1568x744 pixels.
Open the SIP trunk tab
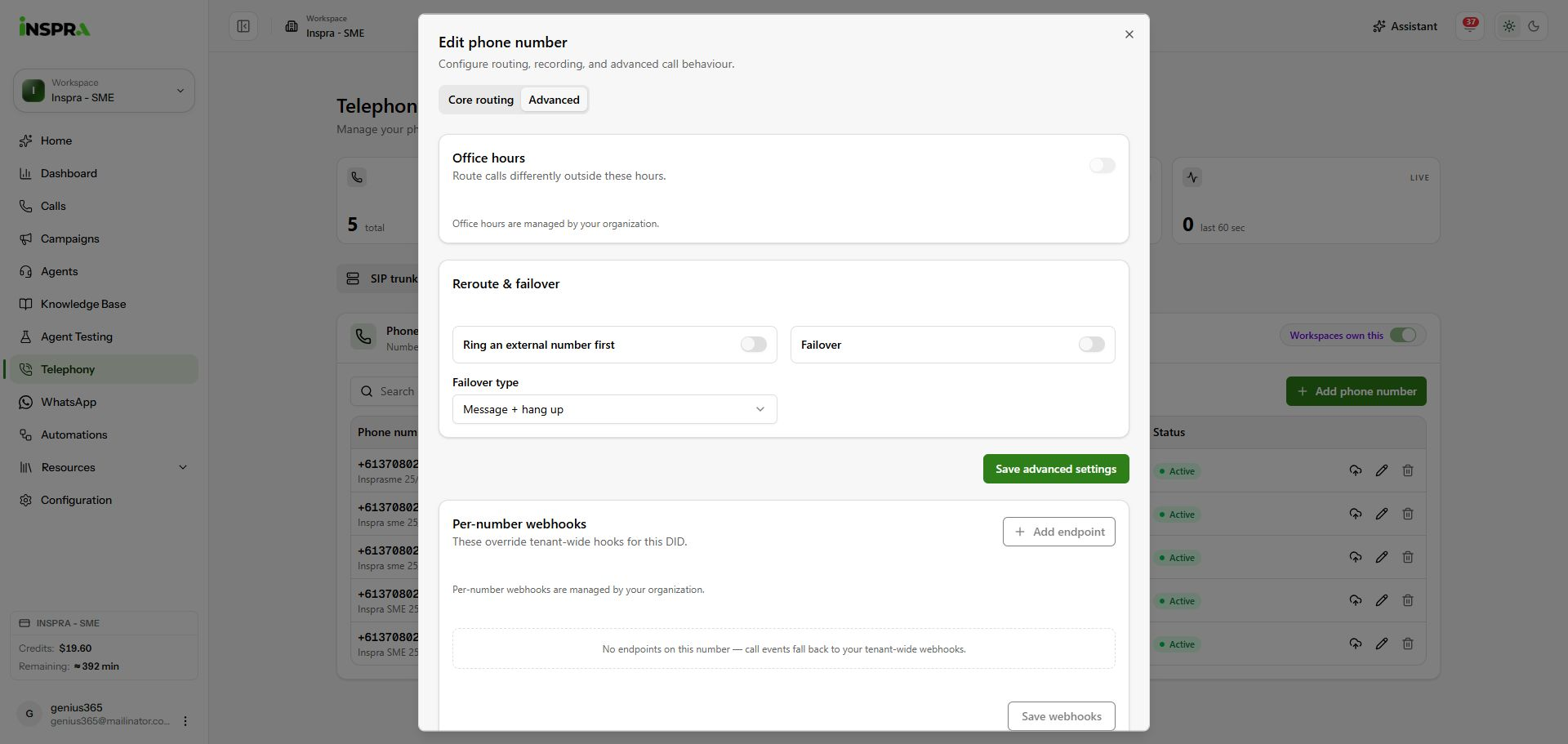(x=381, y=278)
